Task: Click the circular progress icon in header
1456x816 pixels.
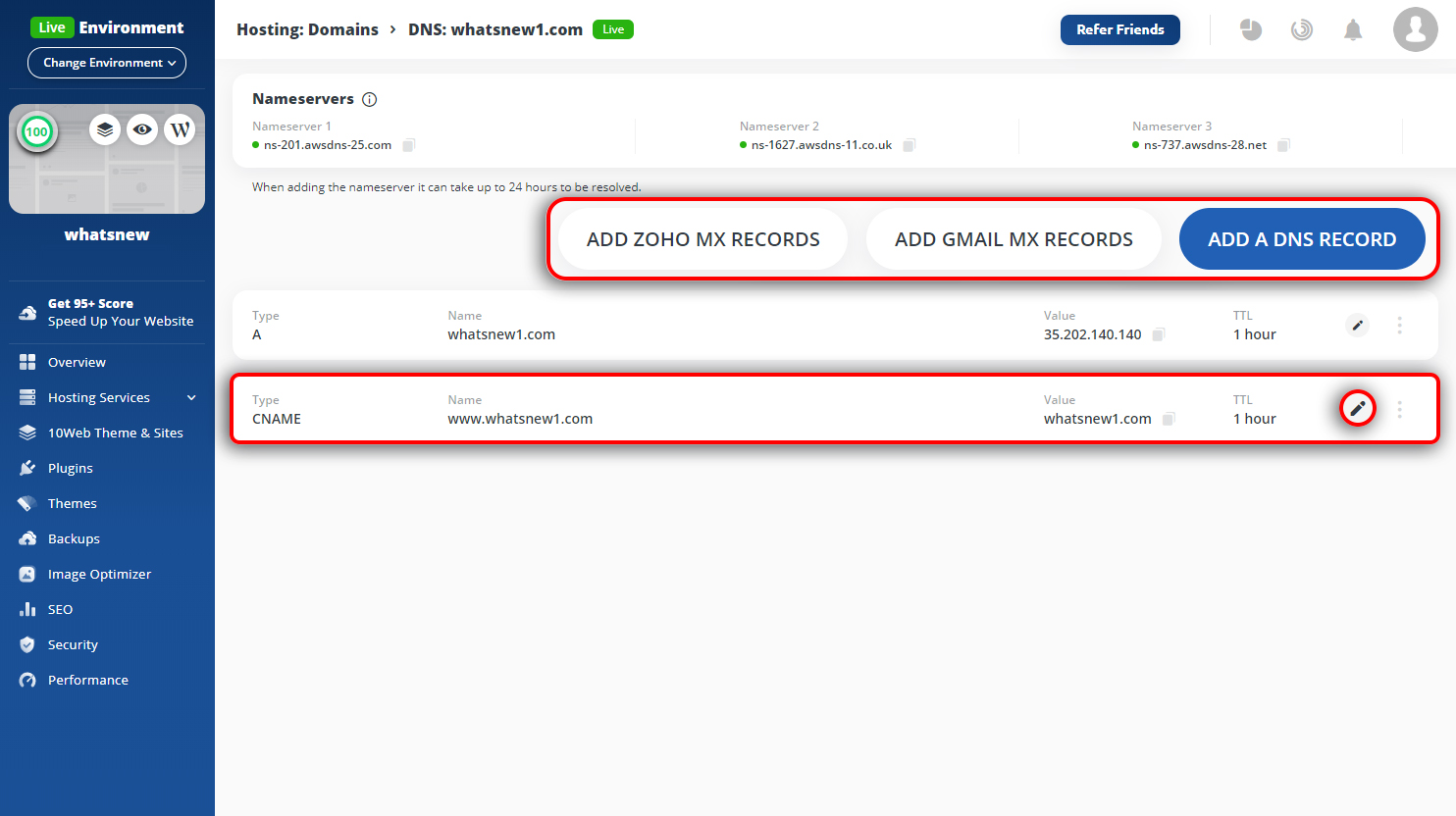Action: tap(1302, 29)
